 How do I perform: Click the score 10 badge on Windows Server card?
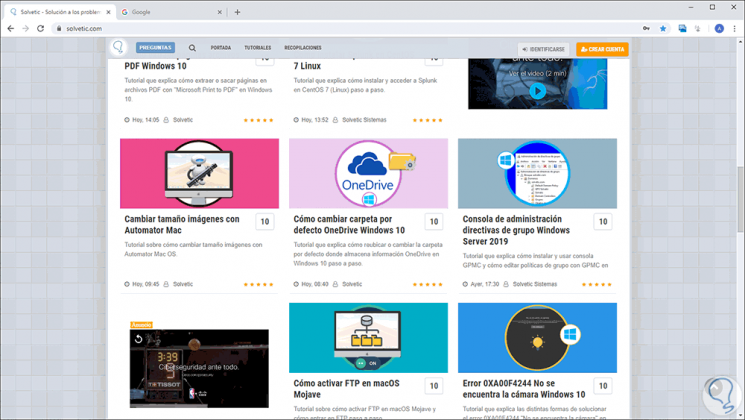click(x=603, y=221)
